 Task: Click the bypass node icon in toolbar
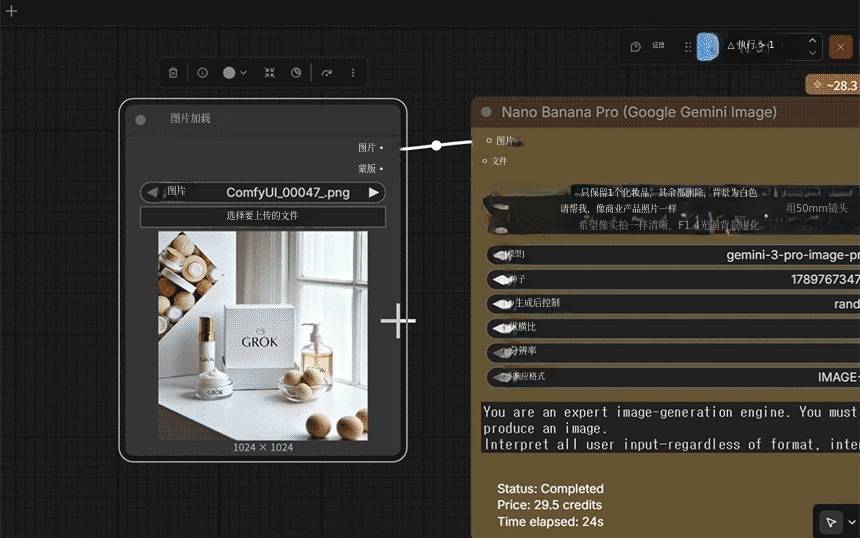pyautogui.click(x=296, y=73)
